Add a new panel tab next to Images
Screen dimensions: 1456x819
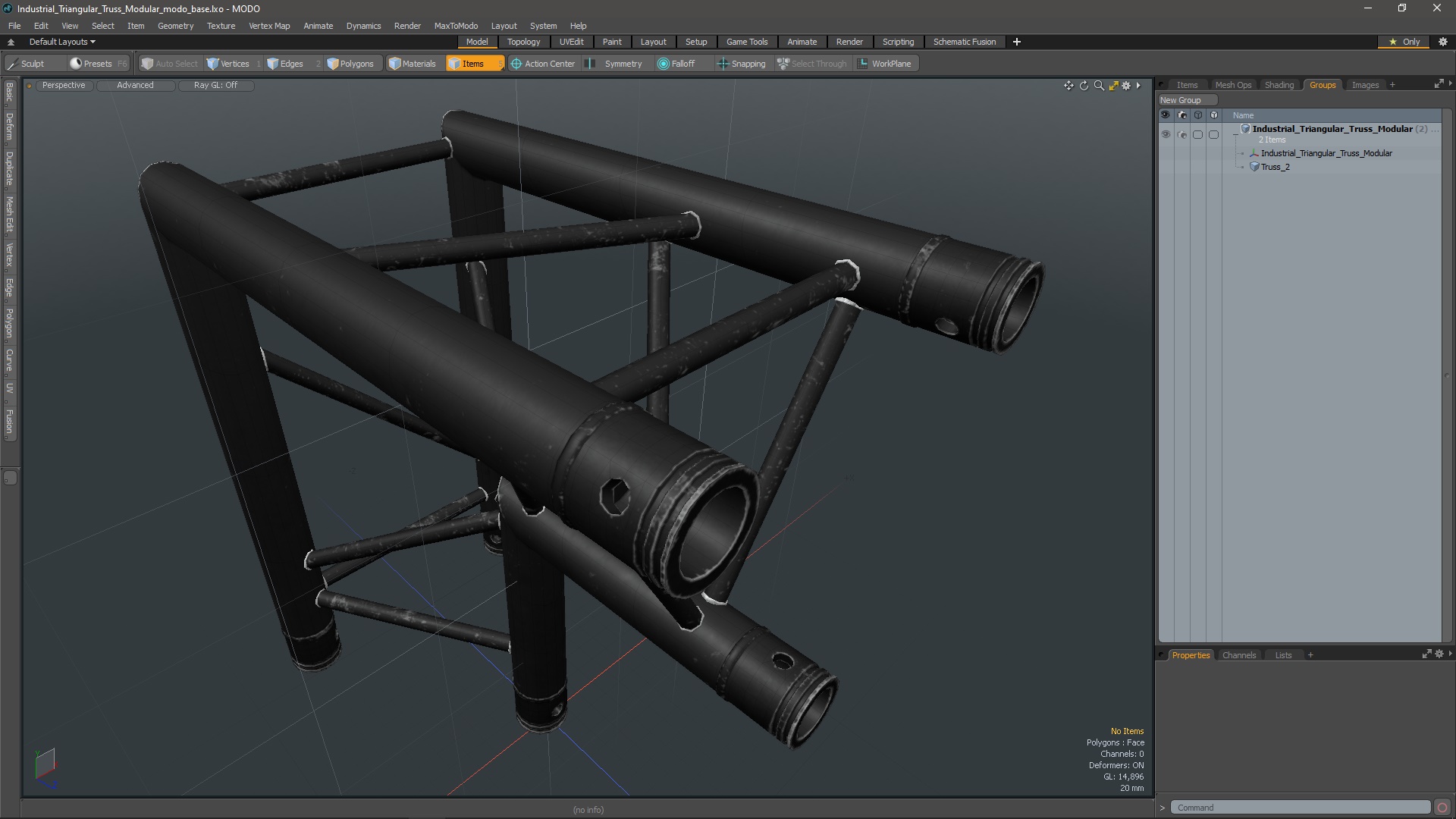pos(1392,85)
